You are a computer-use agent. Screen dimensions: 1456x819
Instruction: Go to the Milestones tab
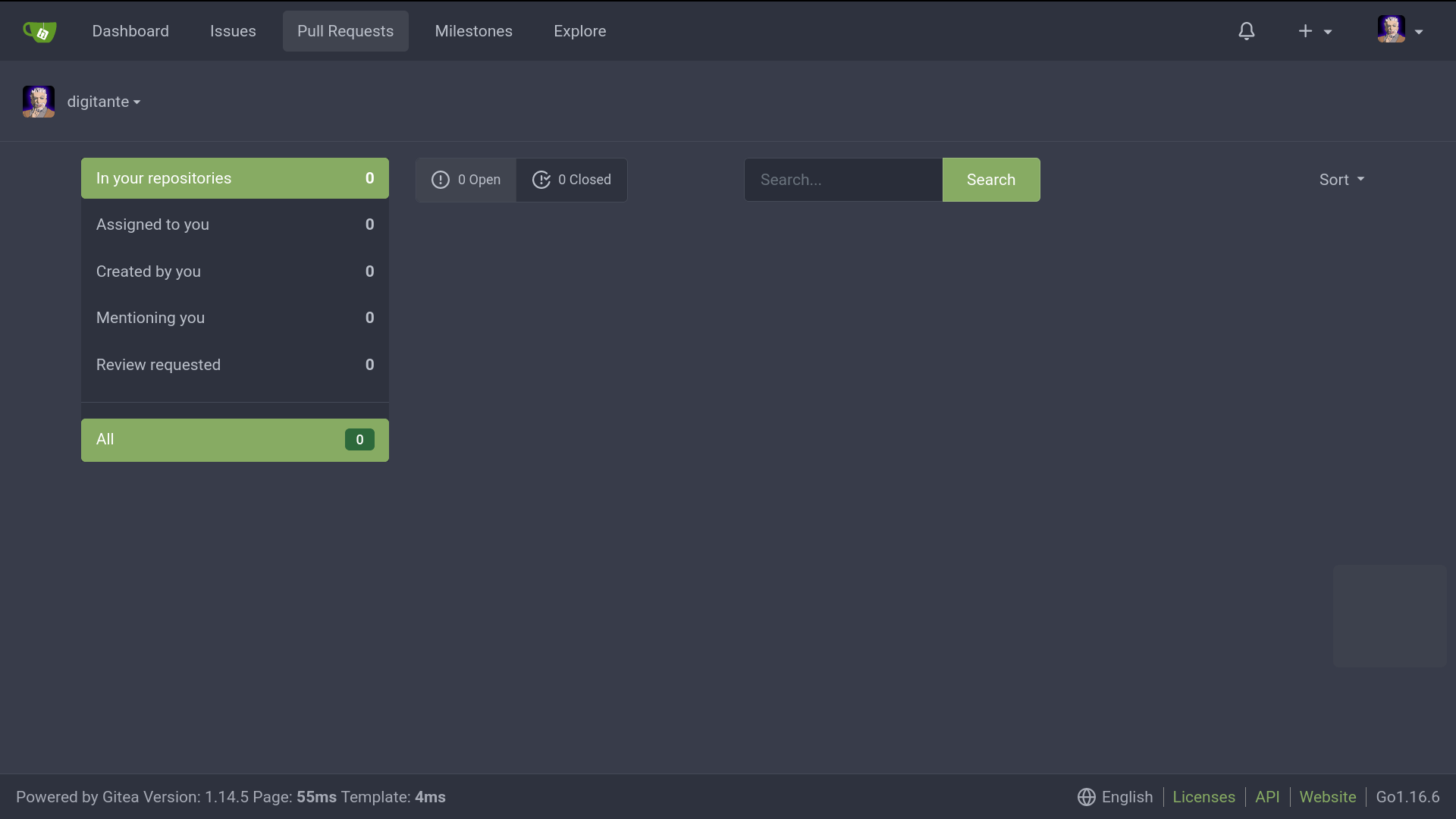473,31
